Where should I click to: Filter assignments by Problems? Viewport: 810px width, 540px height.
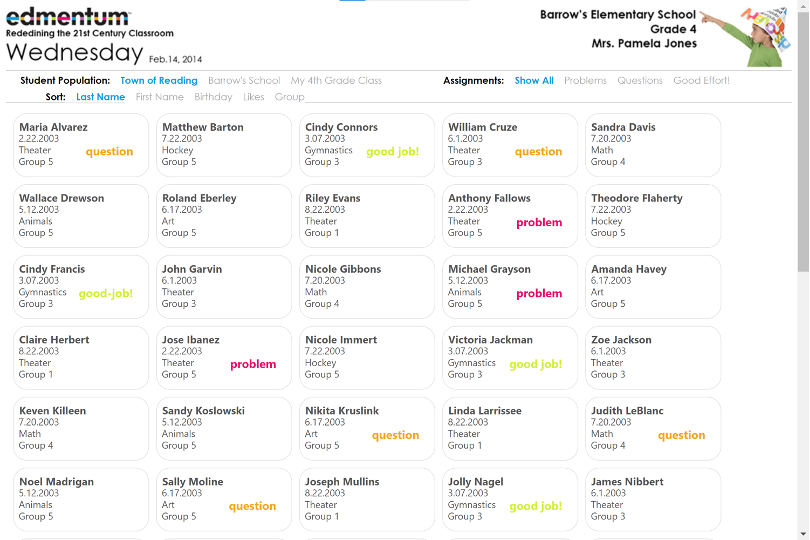click(x=585, y=81)
